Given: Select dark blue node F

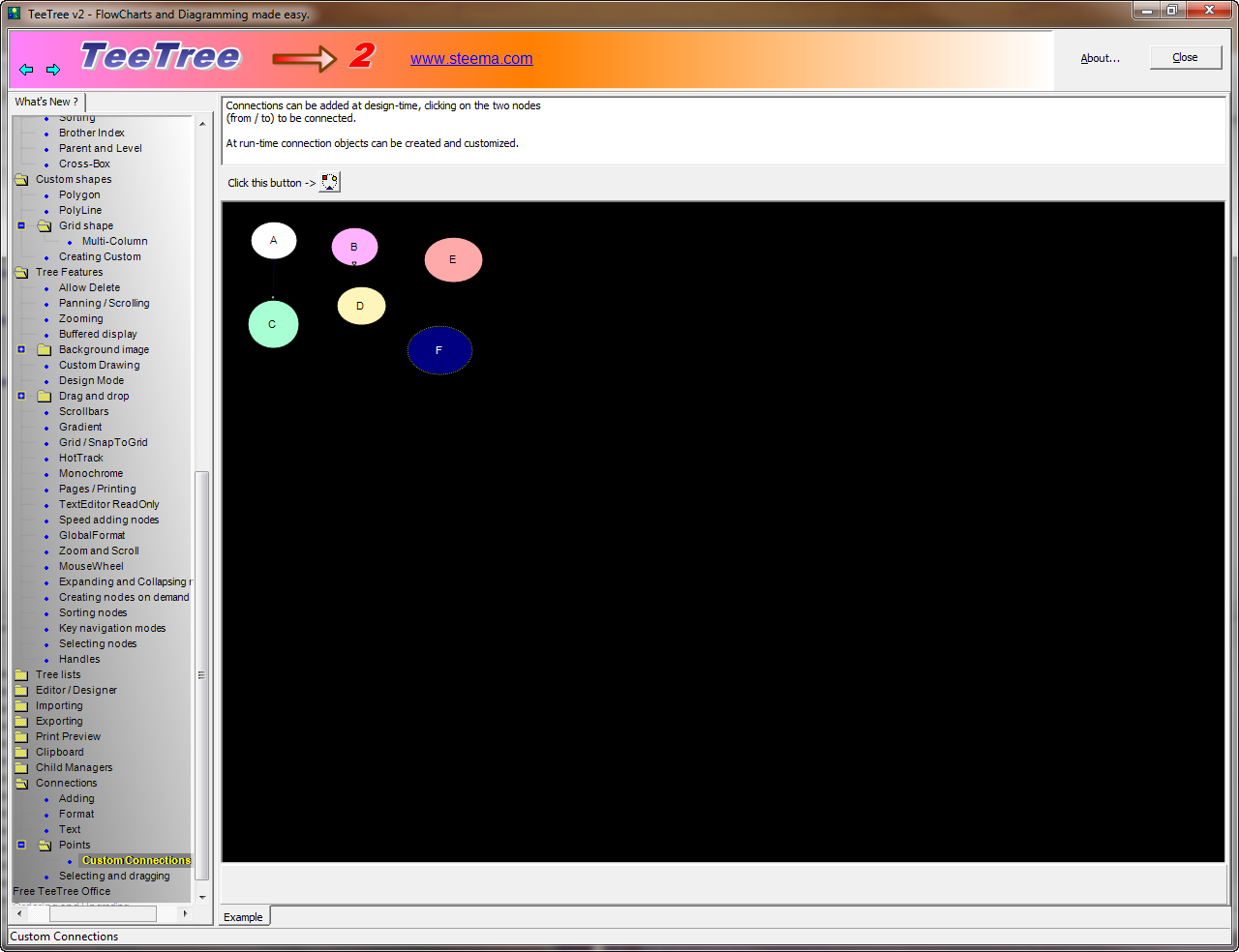Looking at the screenshot, I should coord(439,350).
